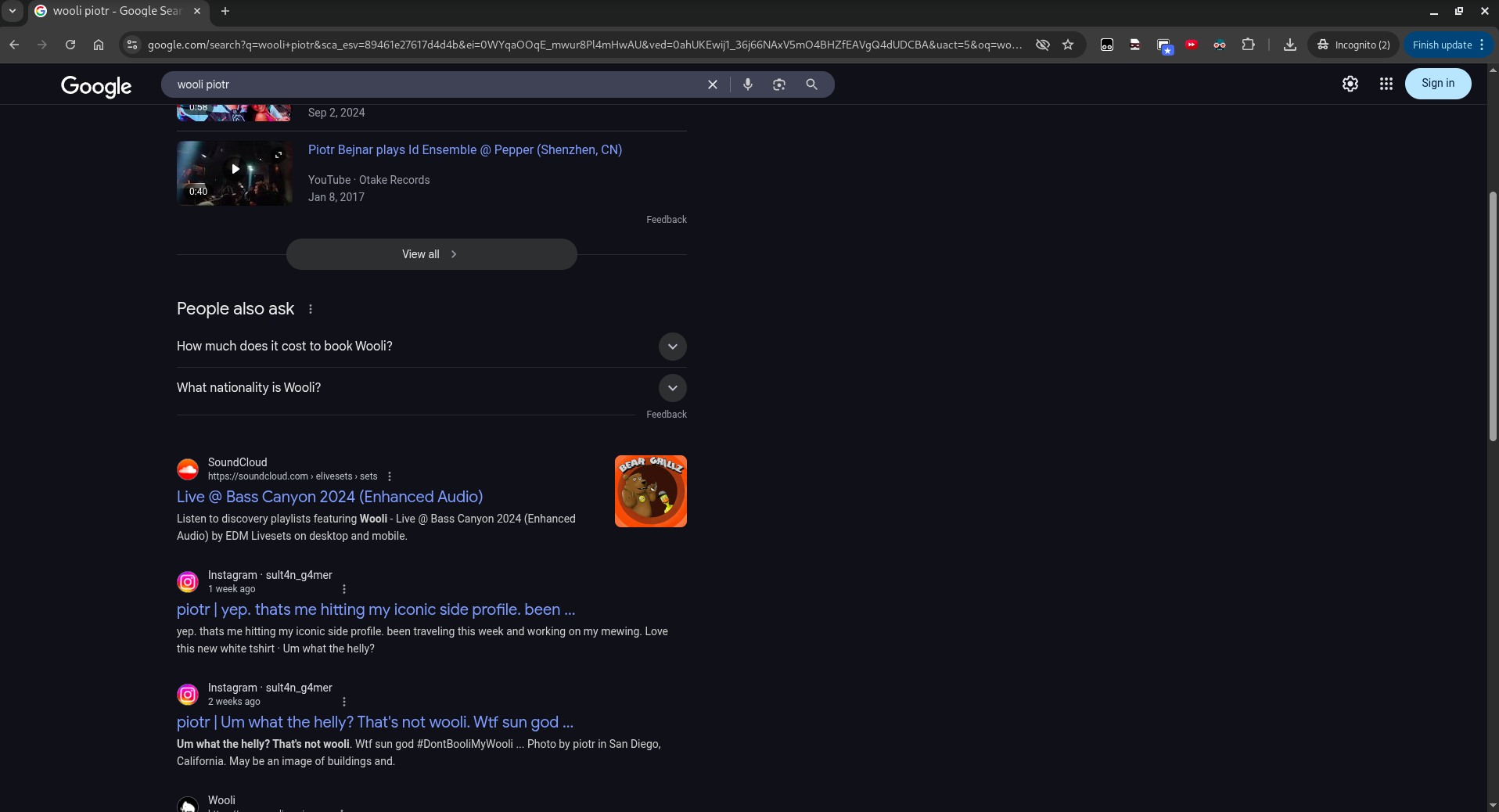
Task: Play the Piotr Bejnar video thumbnail
Action: (235, 170)
